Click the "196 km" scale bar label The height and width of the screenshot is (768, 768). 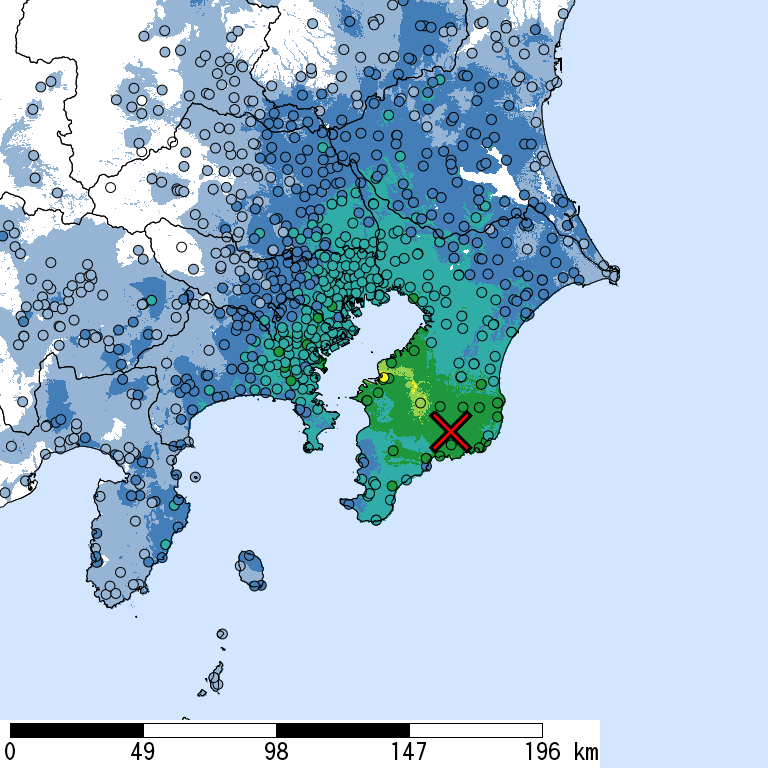coord(562,751)
